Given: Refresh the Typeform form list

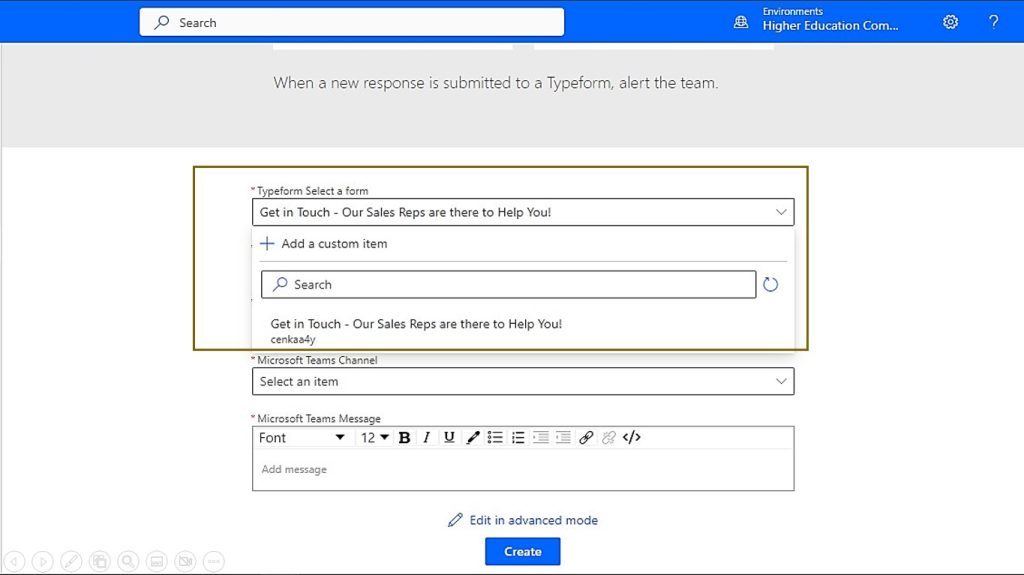Looking at the screenshot, I should tap(771, 284).
